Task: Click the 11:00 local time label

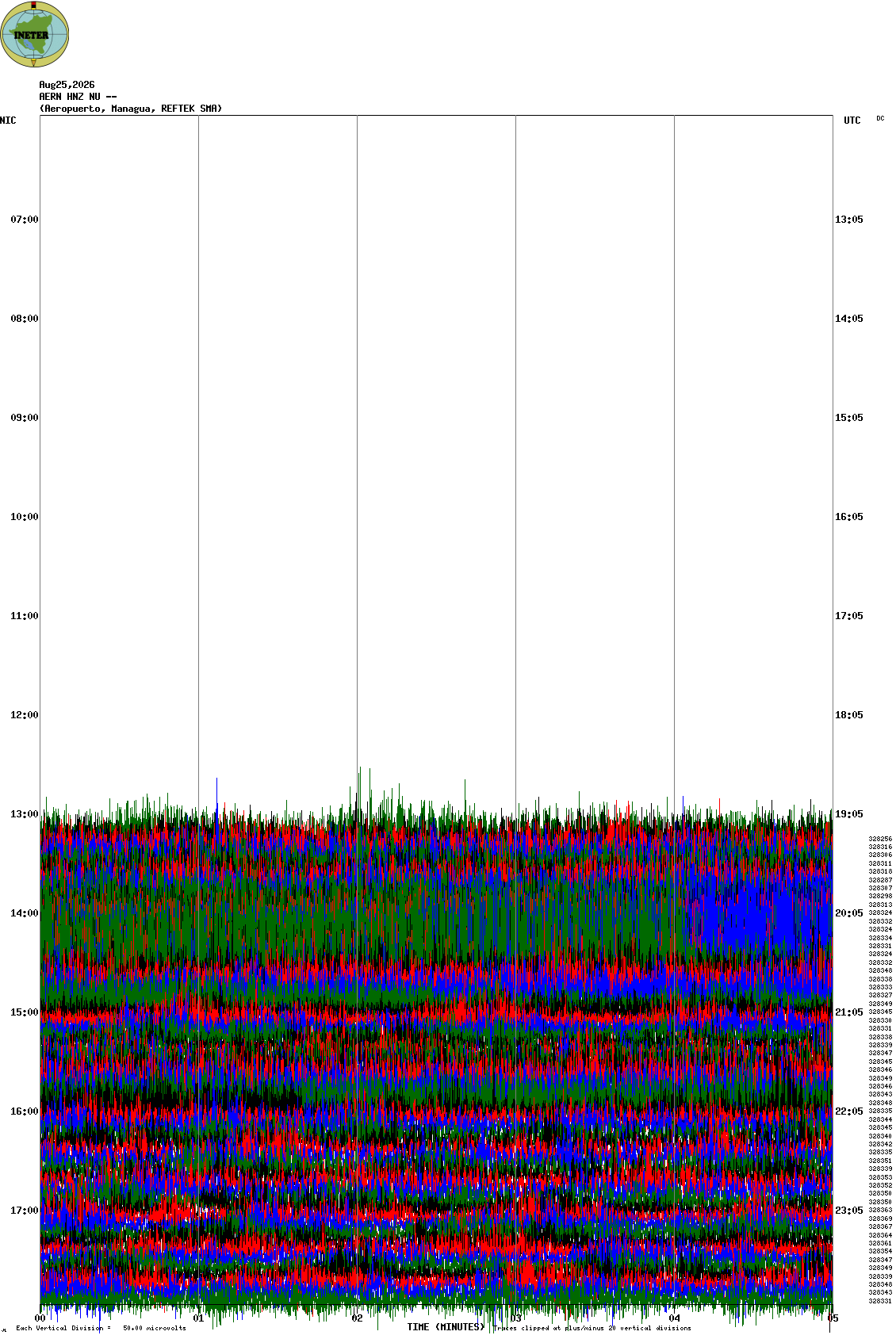Action: click(25, 616)
